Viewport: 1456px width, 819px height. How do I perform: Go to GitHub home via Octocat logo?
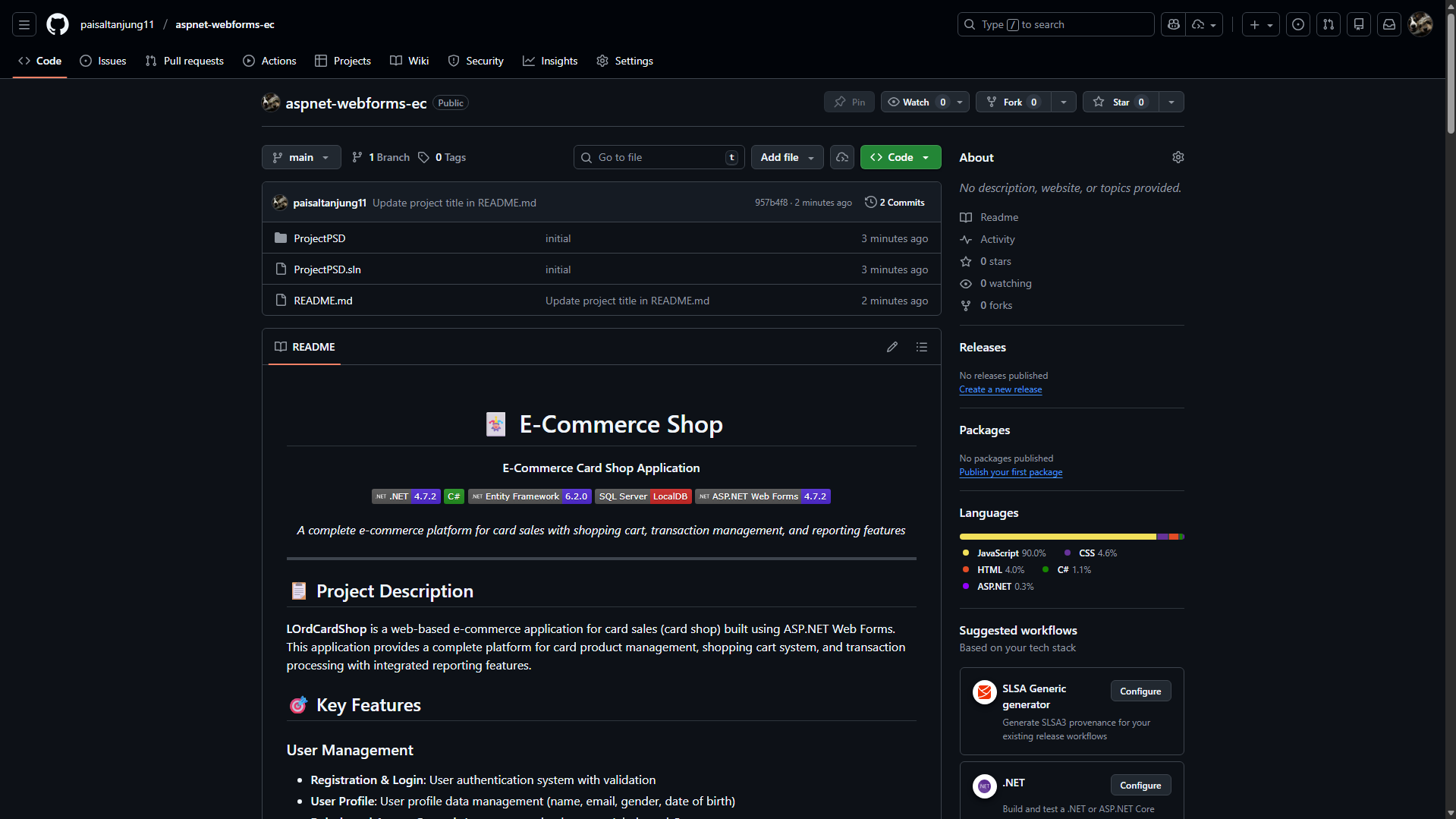click(x=58, y=24)
